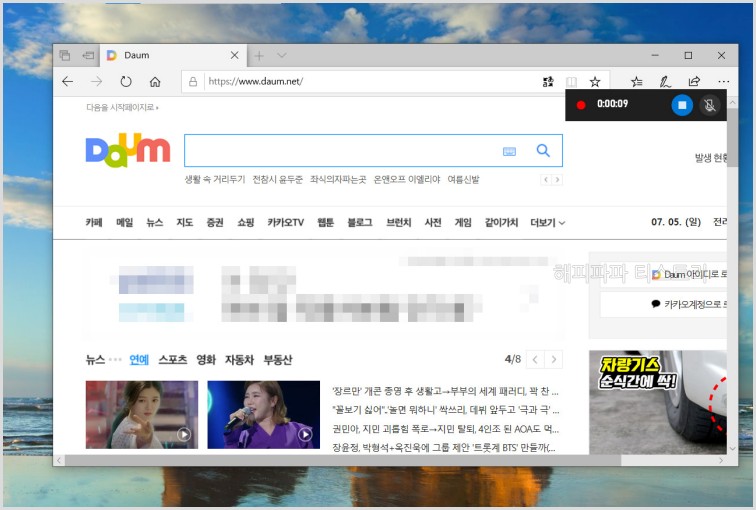Open the 사전 menu item
756x510 pixels.
point(433,222)
